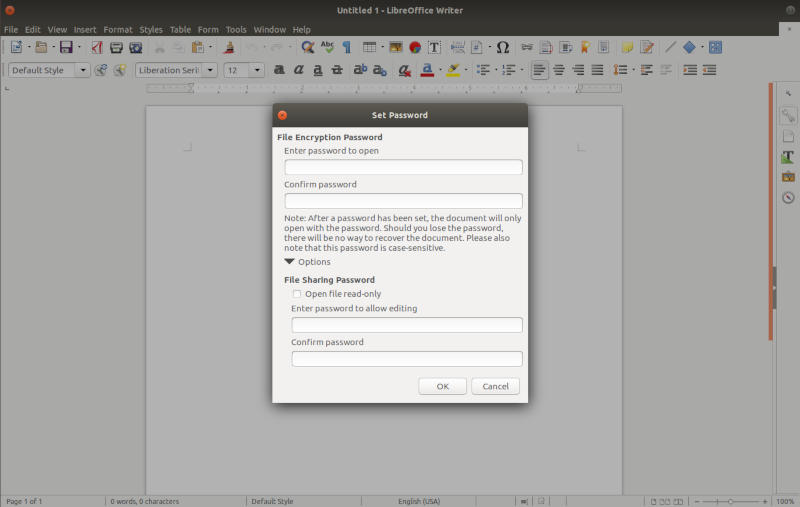Click Insert Comment sticky note icon
The image size is (800, 507).
[628, 47]
